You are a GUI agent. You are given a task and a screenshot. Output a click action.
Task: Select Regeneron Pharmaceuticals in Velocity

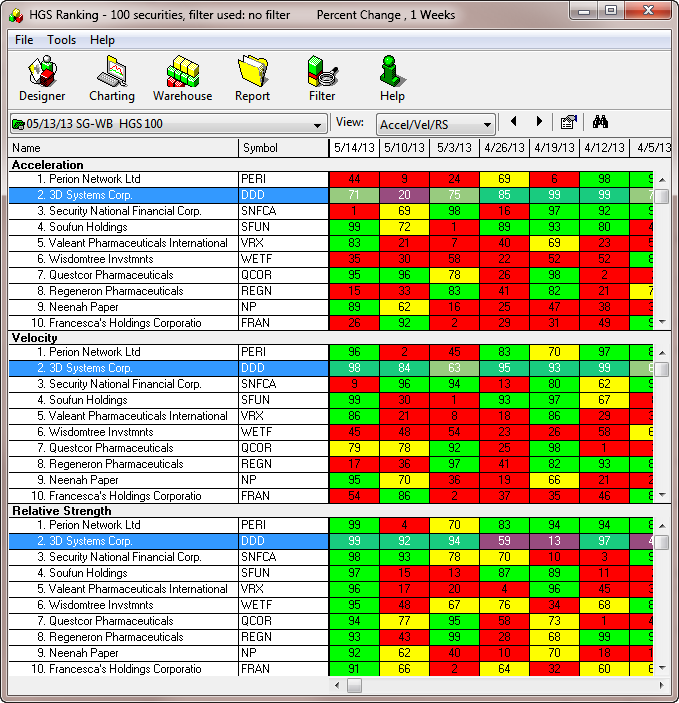[x=123, y=464]
